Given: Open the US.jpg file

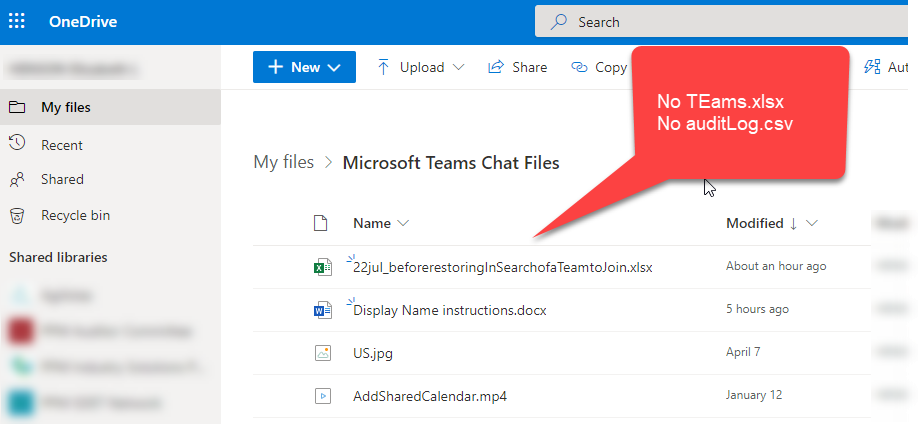Looking at the screenshot, I should point(373,354).
